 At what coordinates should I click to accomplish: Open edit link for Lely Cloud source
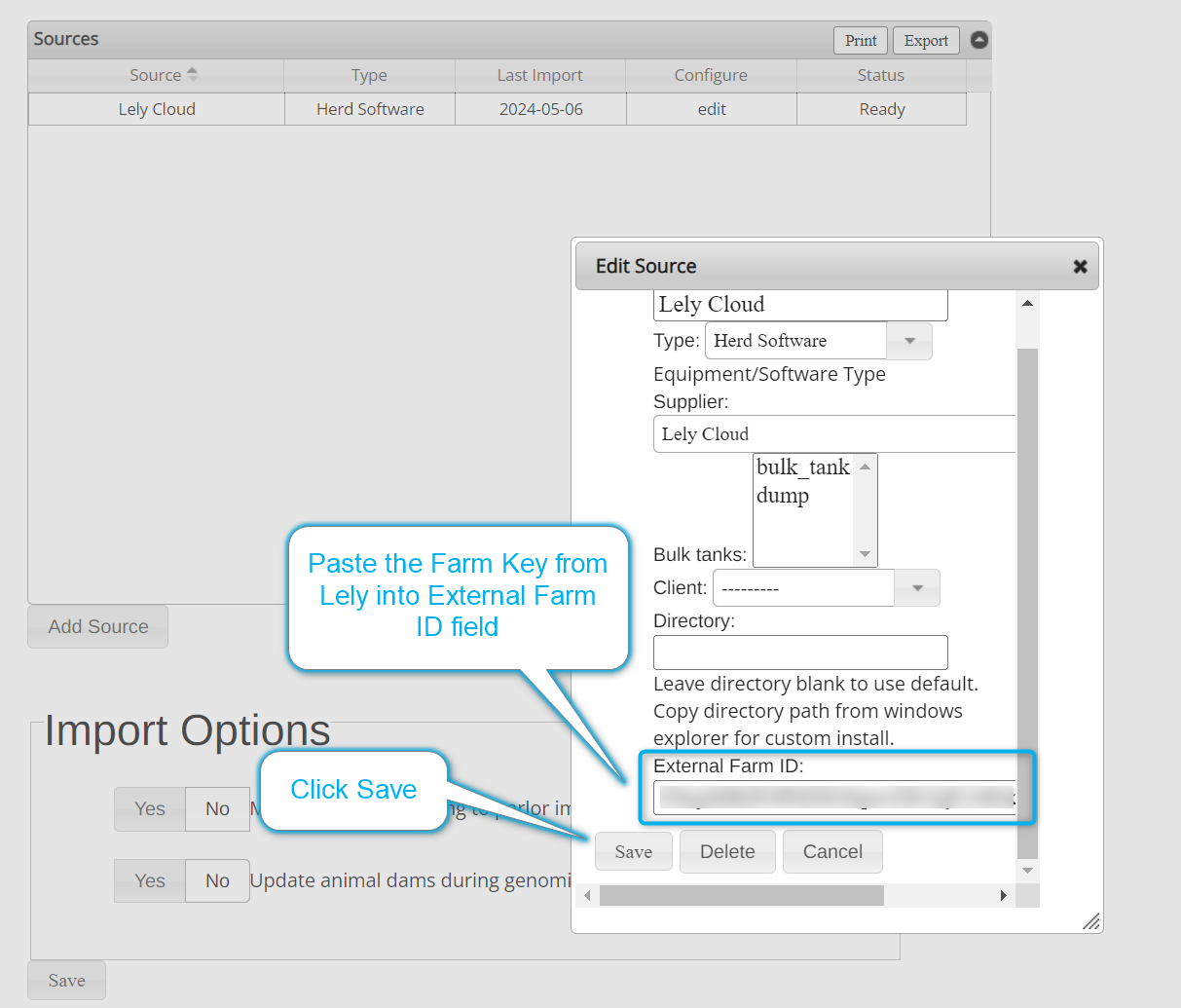(x=712, y=109)
